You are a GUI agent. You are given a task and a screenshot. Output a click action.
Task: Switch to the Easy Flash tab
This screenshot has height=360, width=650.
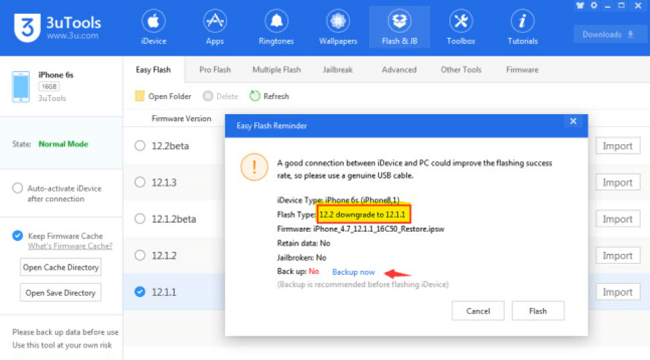pos(153,70)
